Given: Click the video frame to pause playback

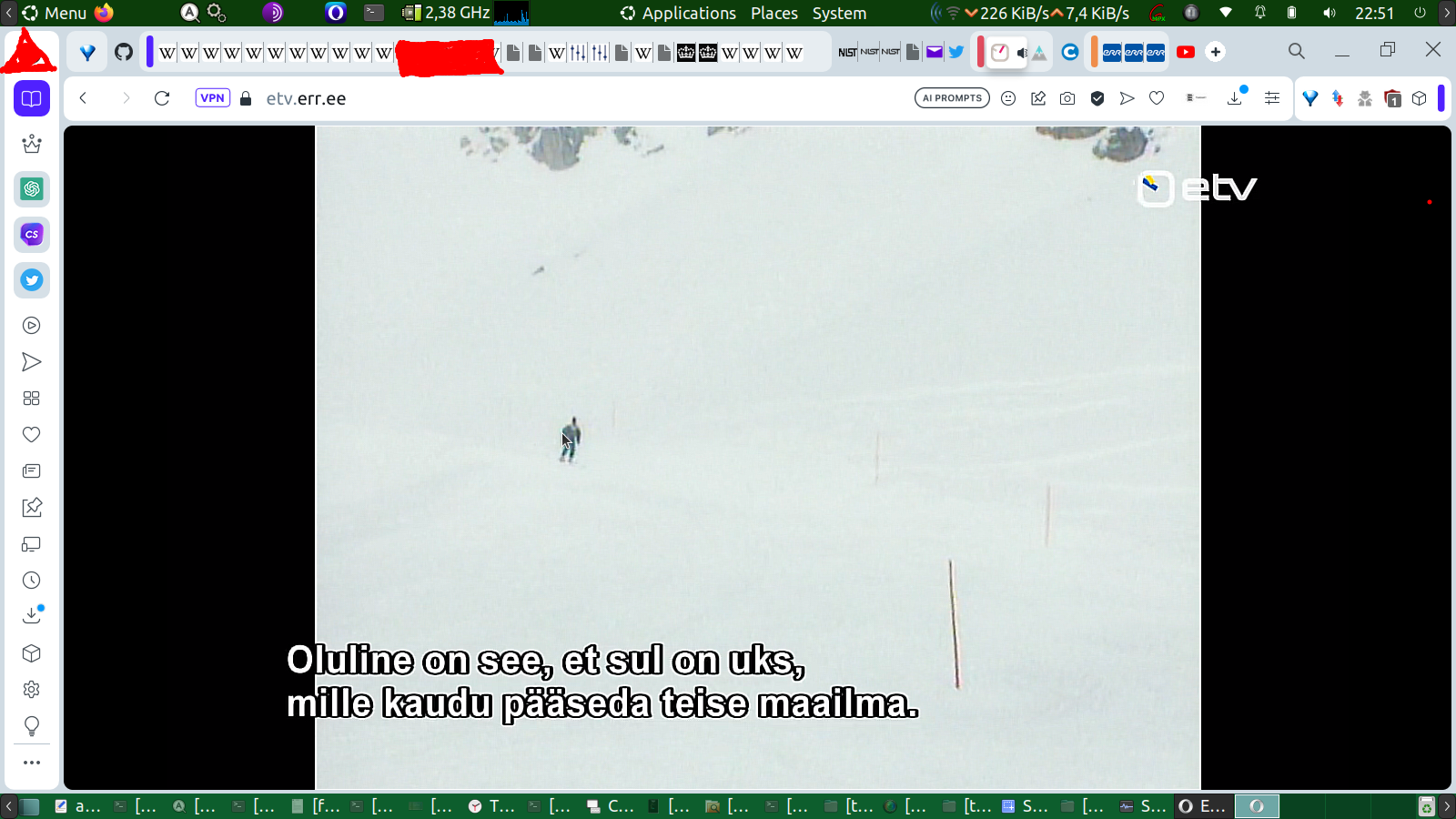Looking at the screenshot, I should (x=757, y=458).
